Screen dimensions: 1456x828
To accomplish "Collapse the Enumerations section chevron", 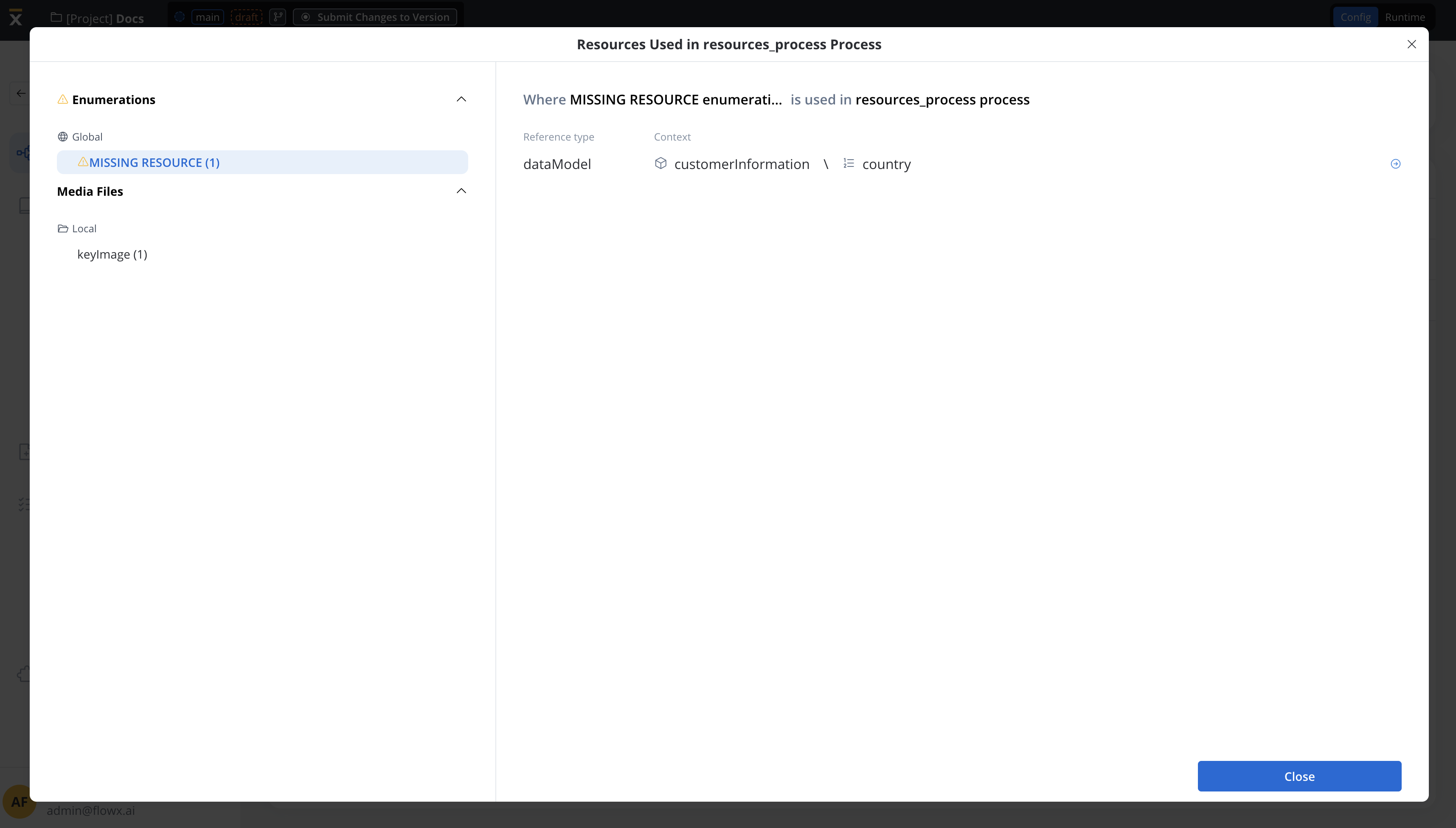I will click(x=461, y=99).
